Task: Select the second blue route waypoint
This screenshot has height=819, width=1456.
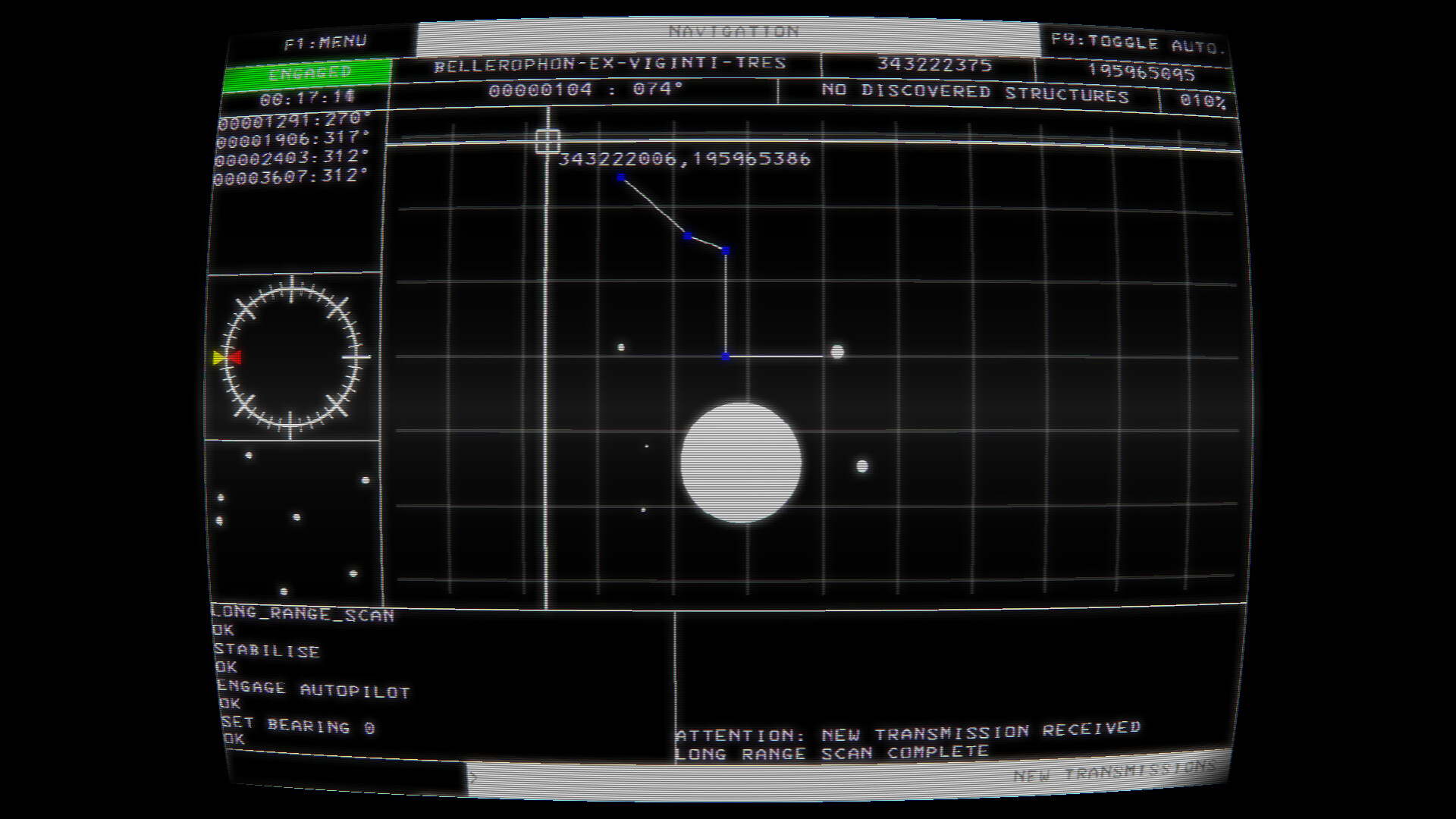Action: click(x=688, y=236)
